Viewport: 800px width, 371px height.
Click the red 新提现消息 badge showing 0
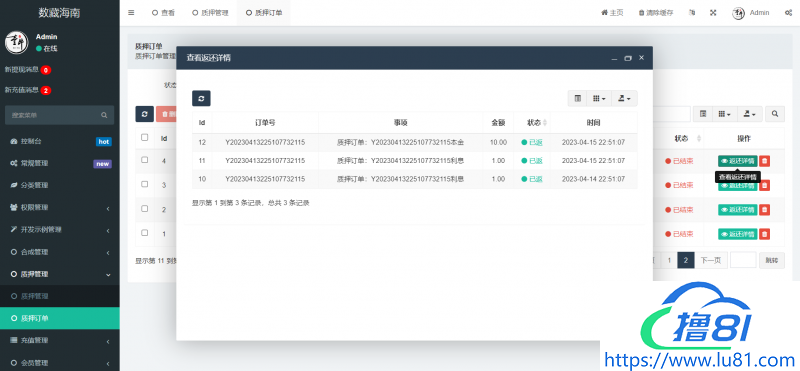[46, 70]
